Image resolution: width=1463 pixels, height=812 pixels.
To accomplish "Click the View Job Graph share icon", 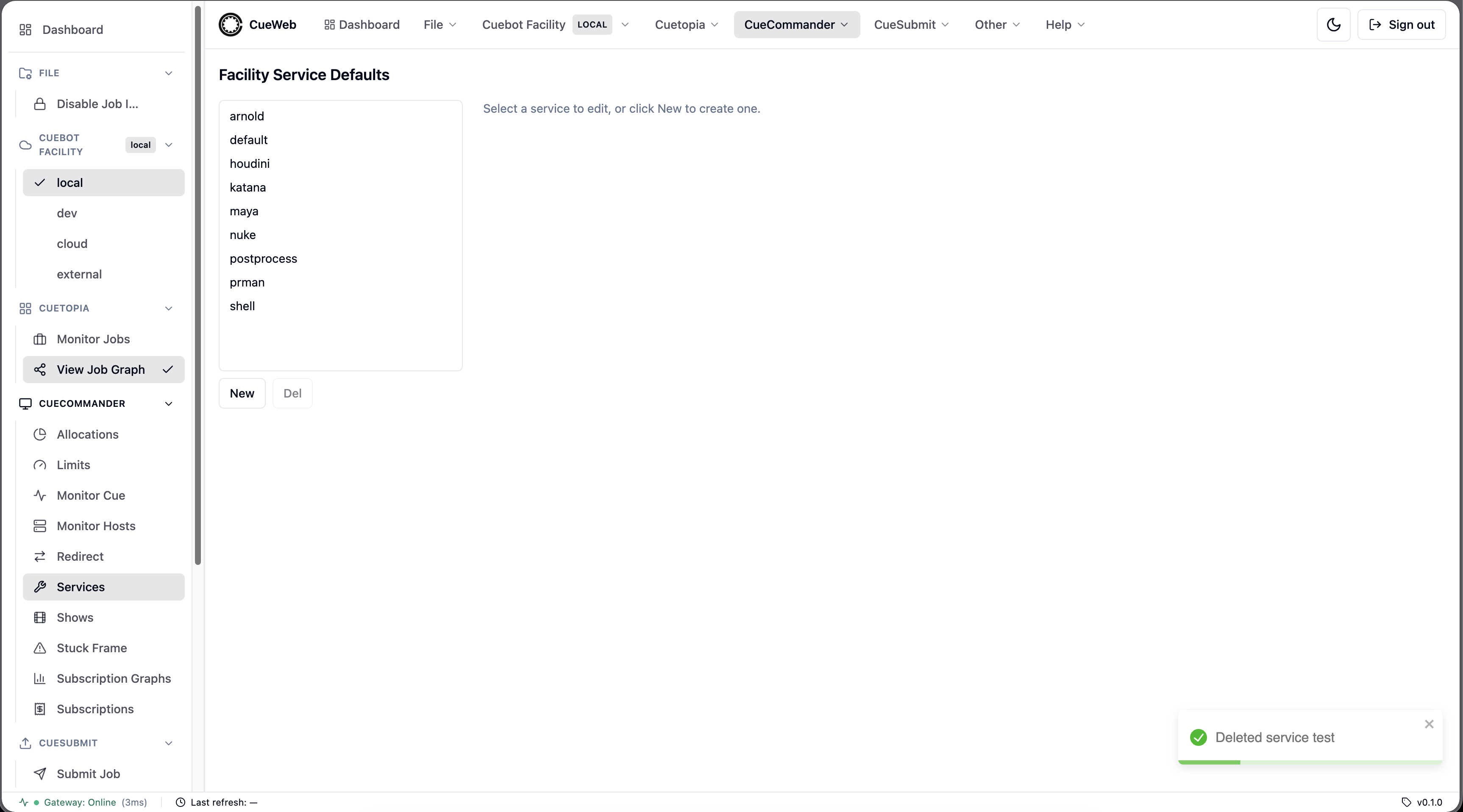I will [x=40, y=370].
